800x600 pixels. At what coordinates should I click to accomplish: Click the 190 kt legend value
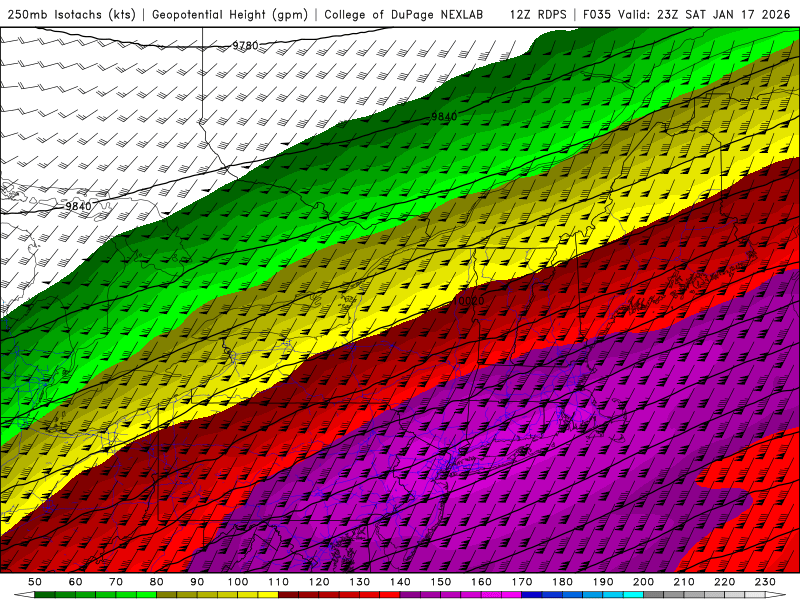click(603, 582)
